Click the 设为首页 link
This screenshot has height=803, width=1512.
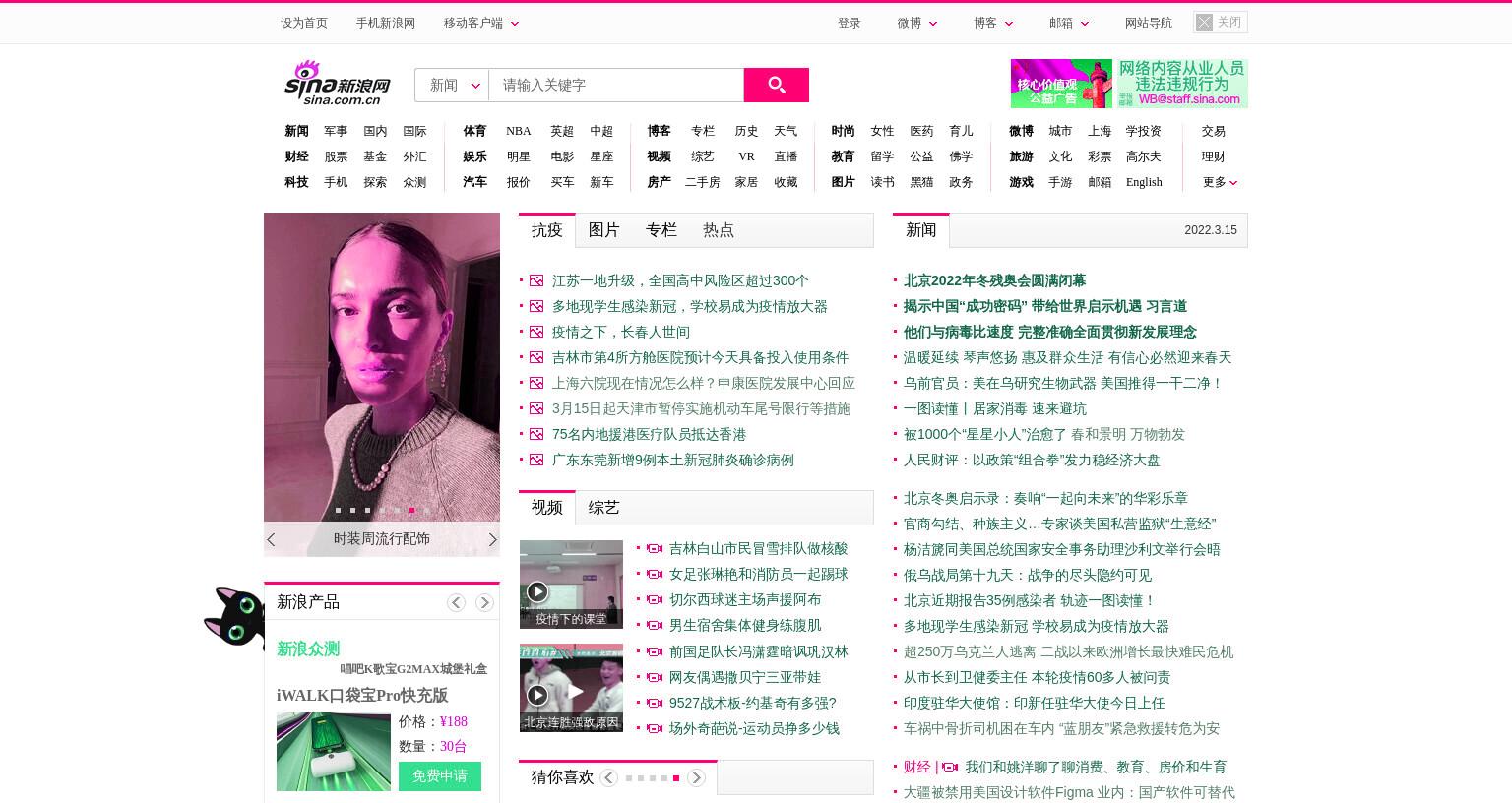304,23
